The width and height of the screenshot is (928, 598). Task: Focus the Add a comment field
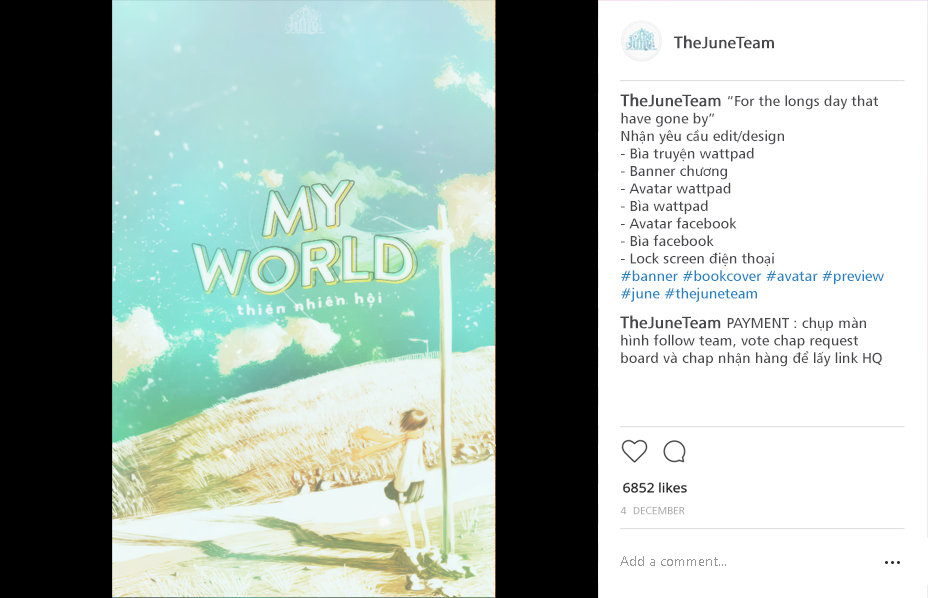746,561
